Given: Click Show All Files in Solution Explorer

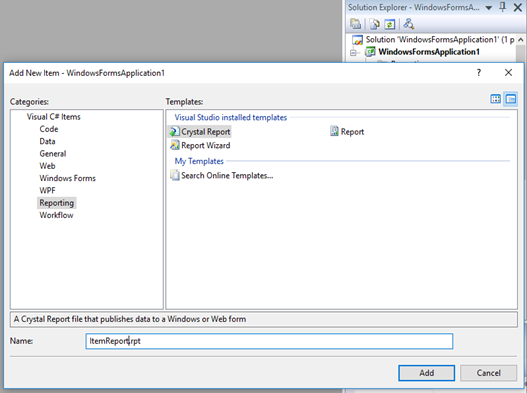Looking at the screenshot, I should [x=374, y=24].
